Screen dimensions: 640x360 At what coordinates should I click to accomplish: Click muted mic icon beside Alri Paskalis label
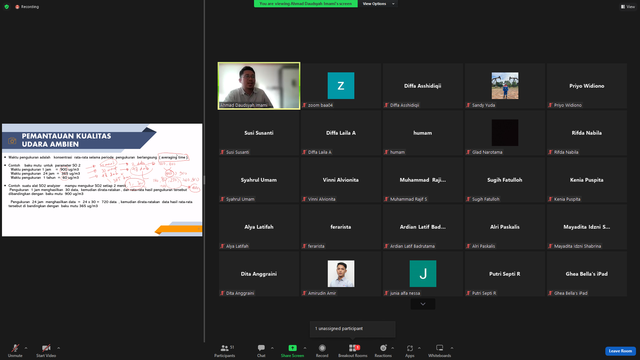(x=469, y=246)
